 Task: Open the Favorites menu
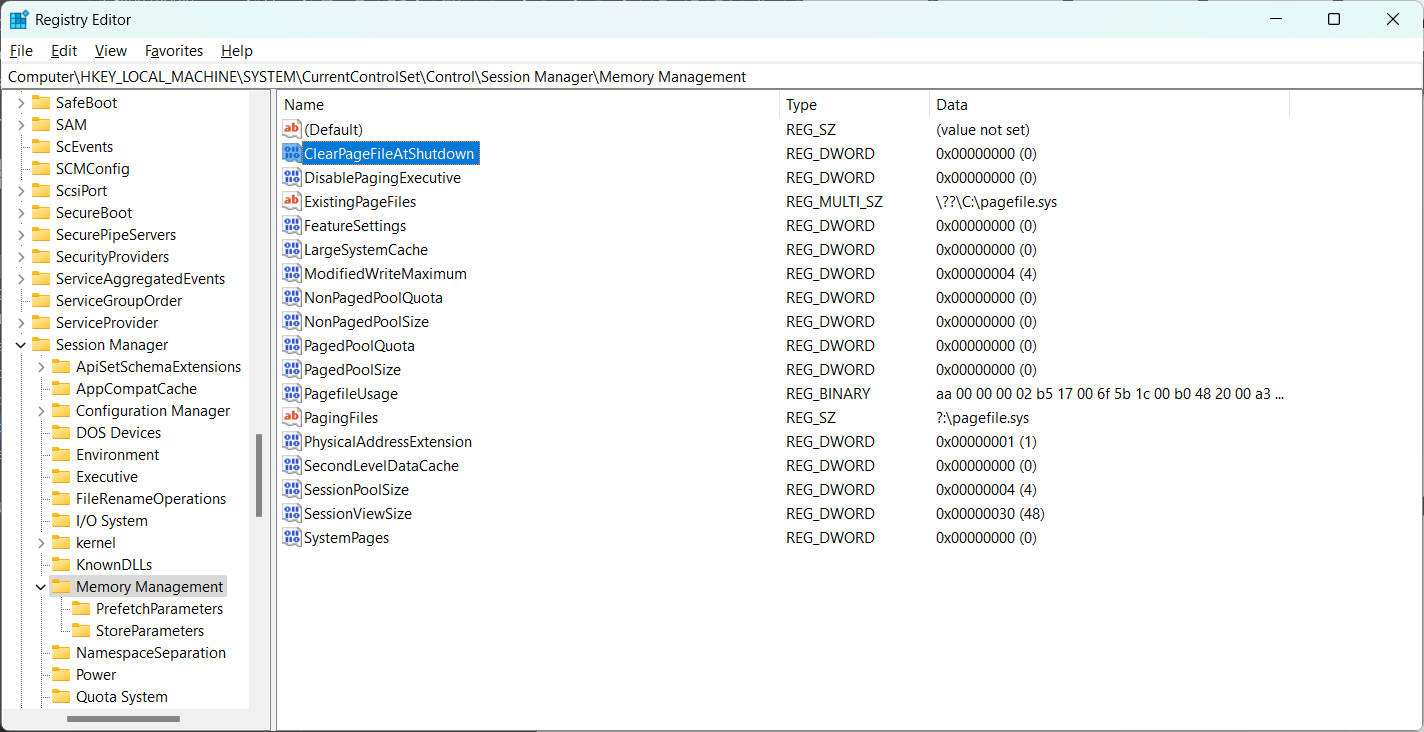click(173, 51)
